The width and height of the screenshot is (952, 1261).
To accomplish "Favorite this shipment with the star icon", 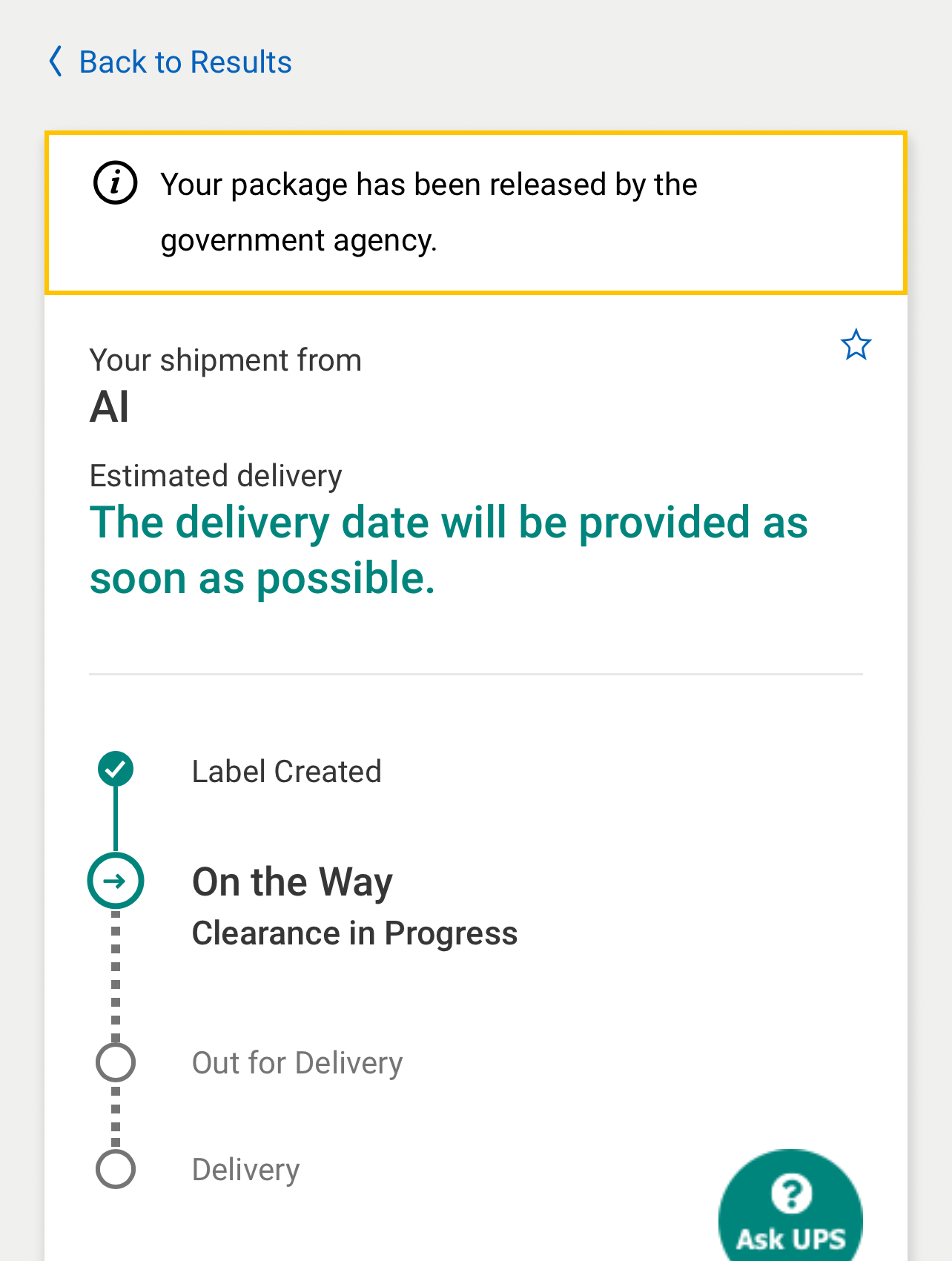I will click(856, 345).
